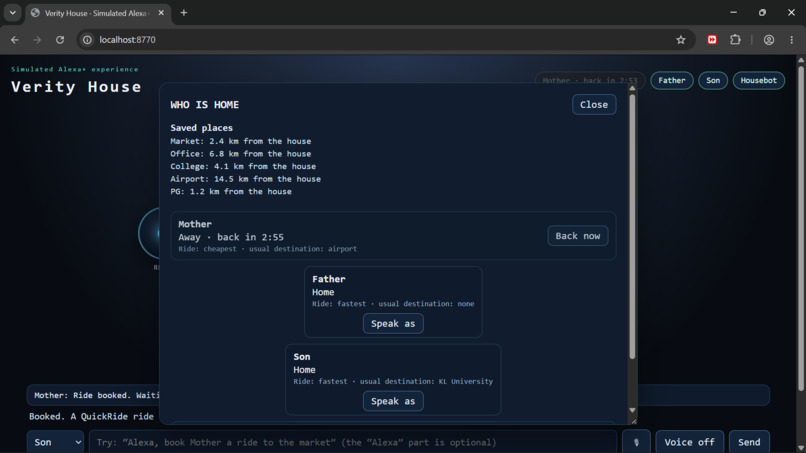Click the dialog's vertical scrollbar thumb
The image size is (806, 453).
pyautogui.click(x=632, y=226)
